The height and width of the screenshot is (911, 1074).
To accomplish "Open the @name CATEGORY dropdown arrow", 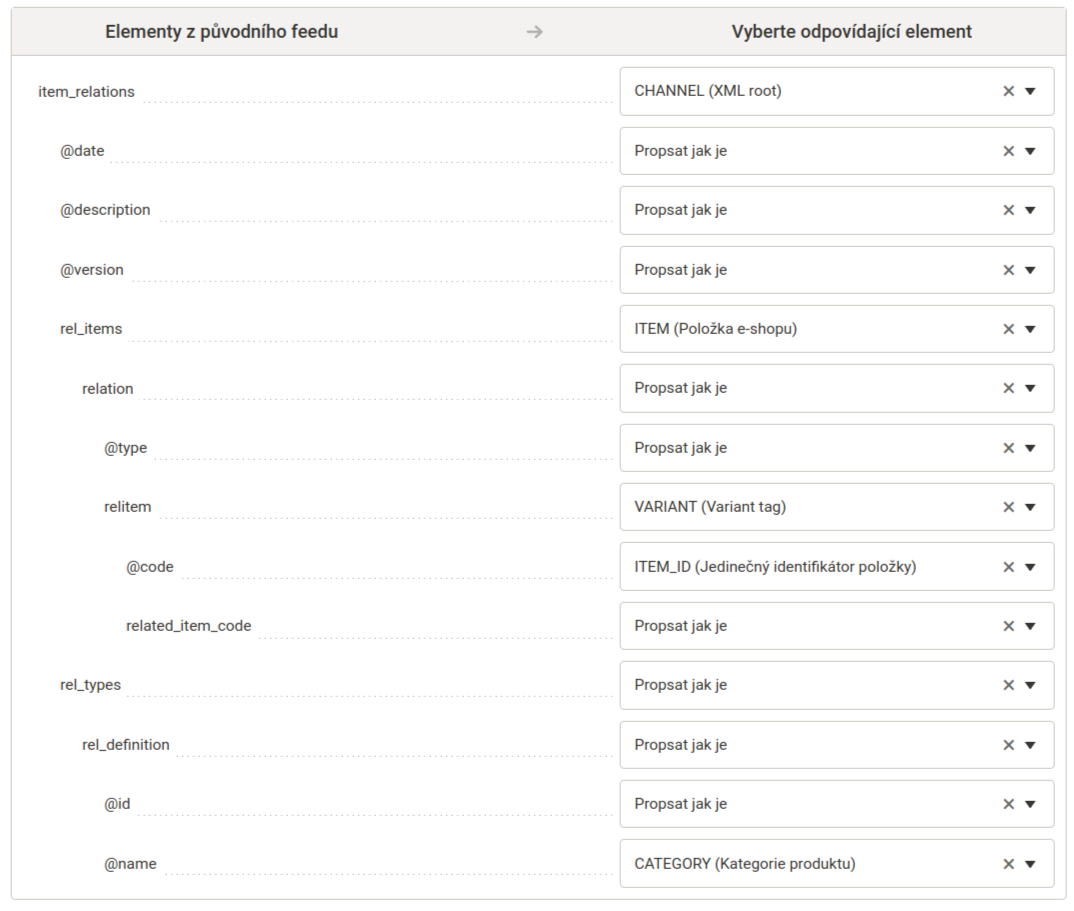I will click(1031, 864).
